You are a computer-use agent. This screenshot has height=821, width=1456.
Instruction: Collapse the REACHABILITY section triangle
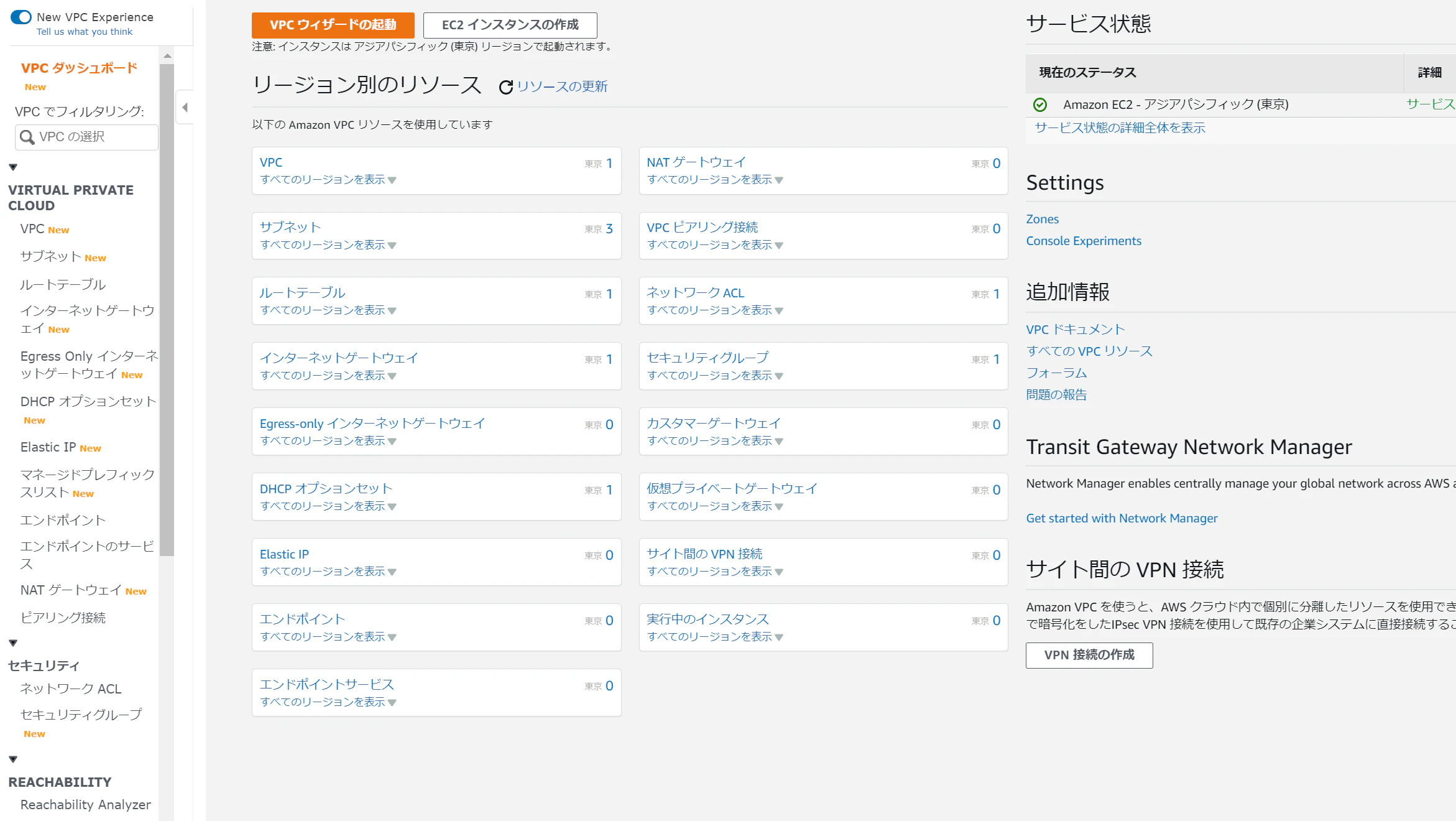[13, 759]
